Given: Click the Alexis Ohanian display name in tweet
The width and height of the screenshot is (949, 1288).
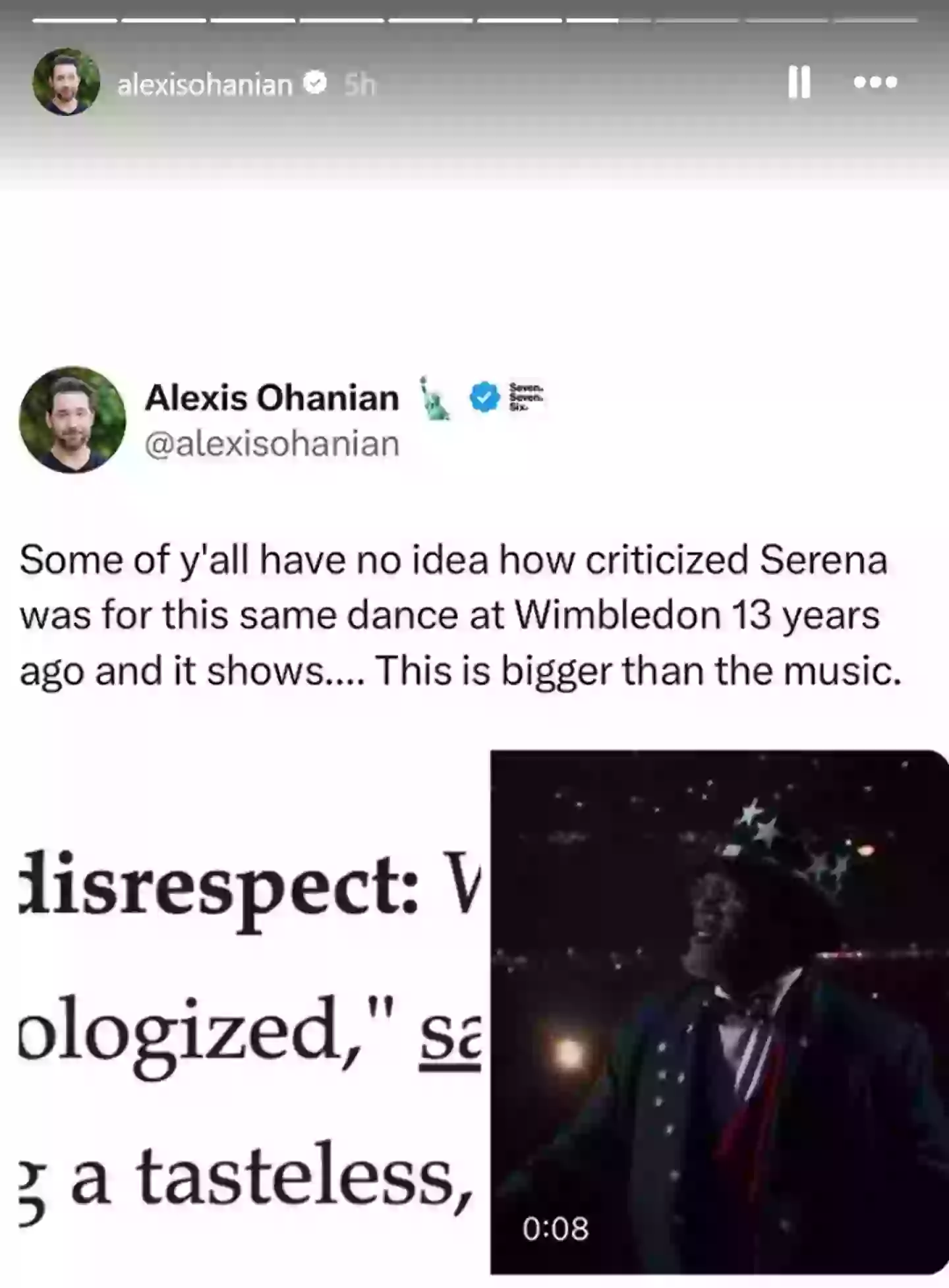Looking at the screenshot, I should [x=272, y=397].
